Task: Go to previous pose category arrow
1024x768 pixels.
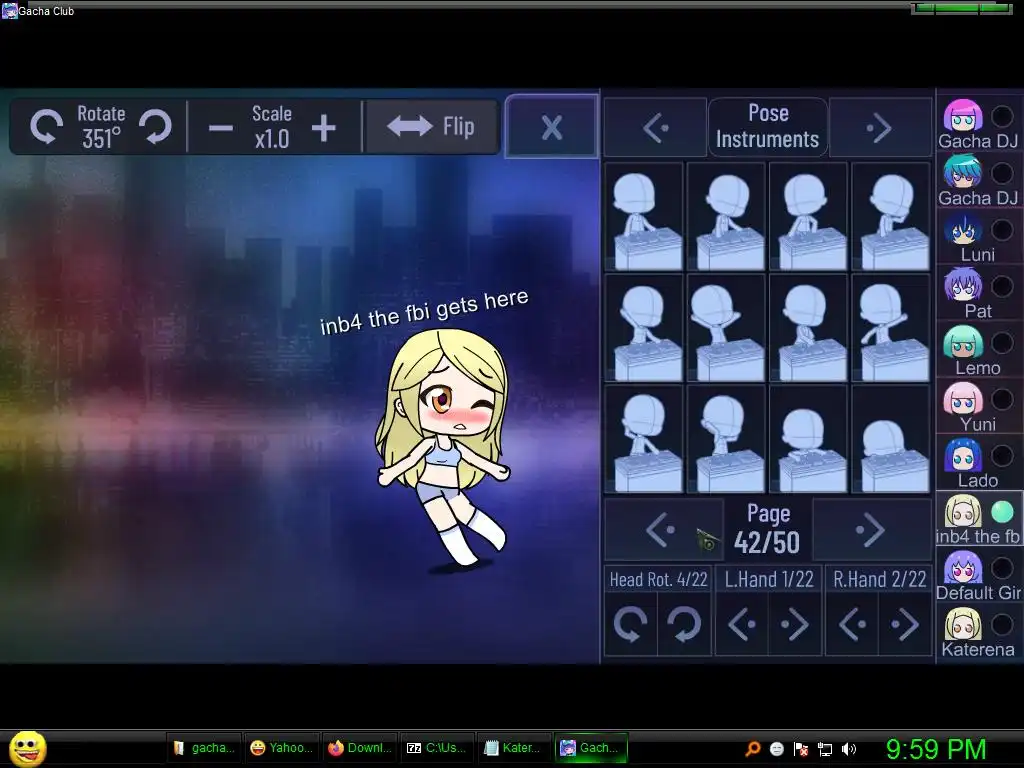Action: (655, 127)
